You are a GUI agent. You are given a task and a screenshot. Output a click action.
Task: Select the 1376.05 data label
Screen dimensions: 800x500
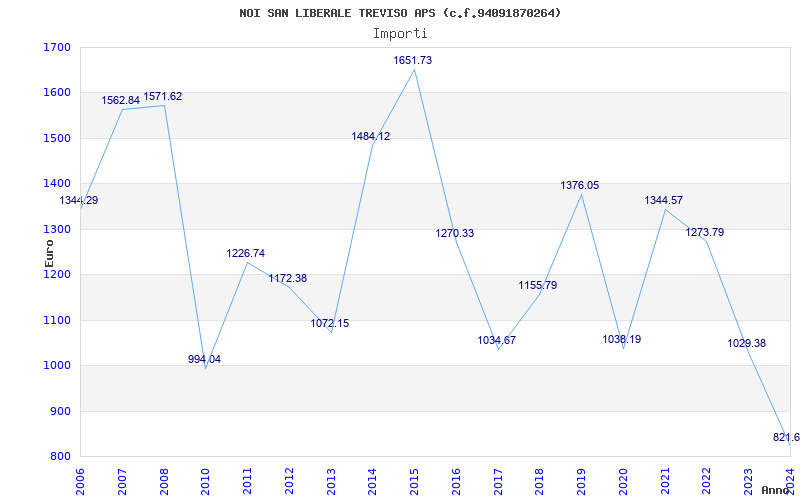(x=580, y=186)
